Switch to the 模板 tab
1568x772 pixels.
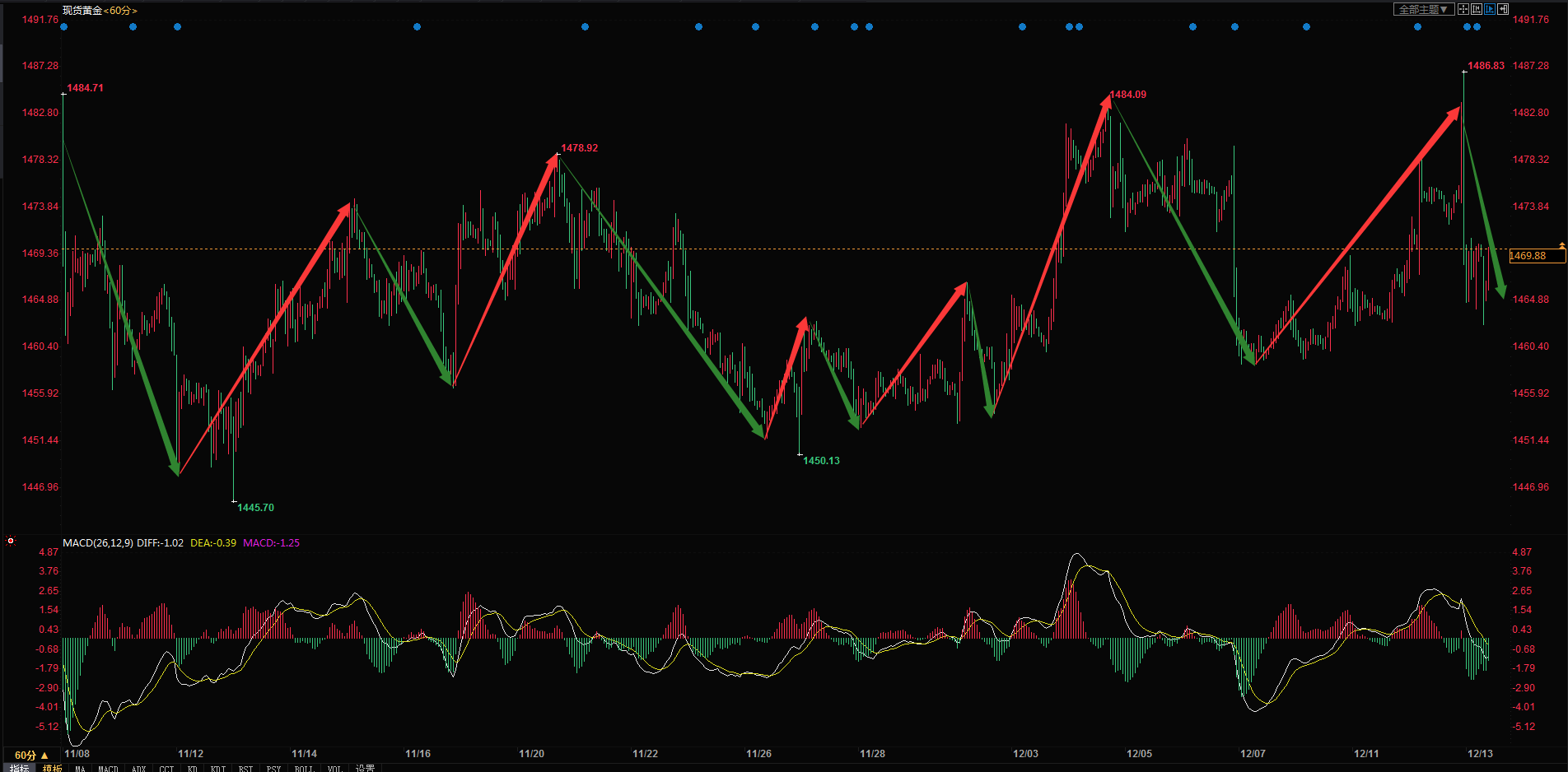click(52, 768)
